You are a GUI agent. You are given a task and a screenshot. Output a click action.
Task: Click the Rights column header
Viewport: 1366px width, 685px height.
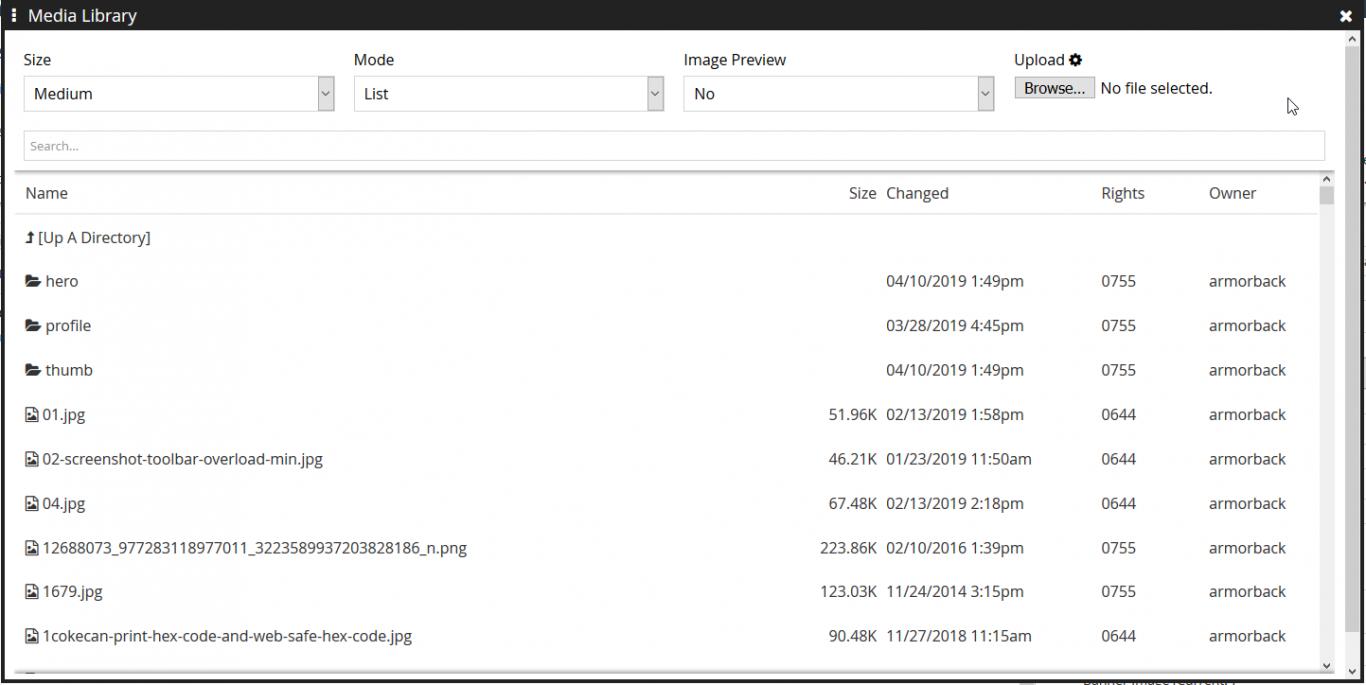[1121, 193]
